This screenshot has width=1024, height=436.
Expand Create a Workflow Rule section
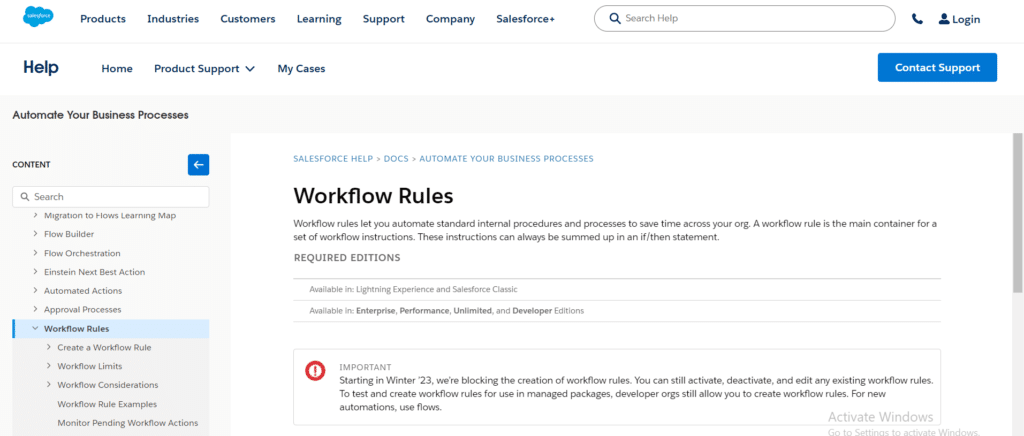[49, 347]
